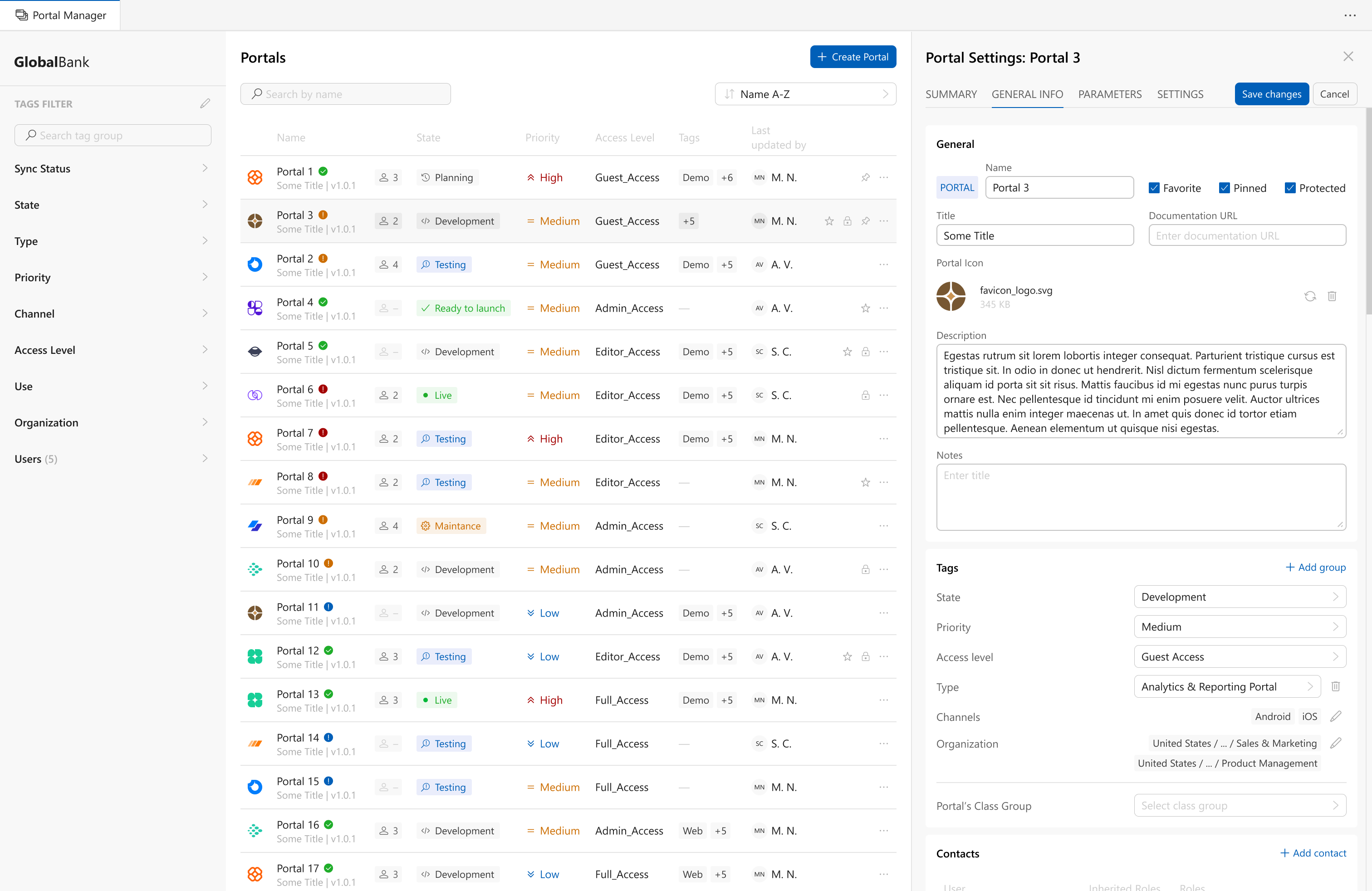This screenshot has width=1372, height=891.
Task: Uncheck the Protected checkbox
Action: [x=1290, y=188]
